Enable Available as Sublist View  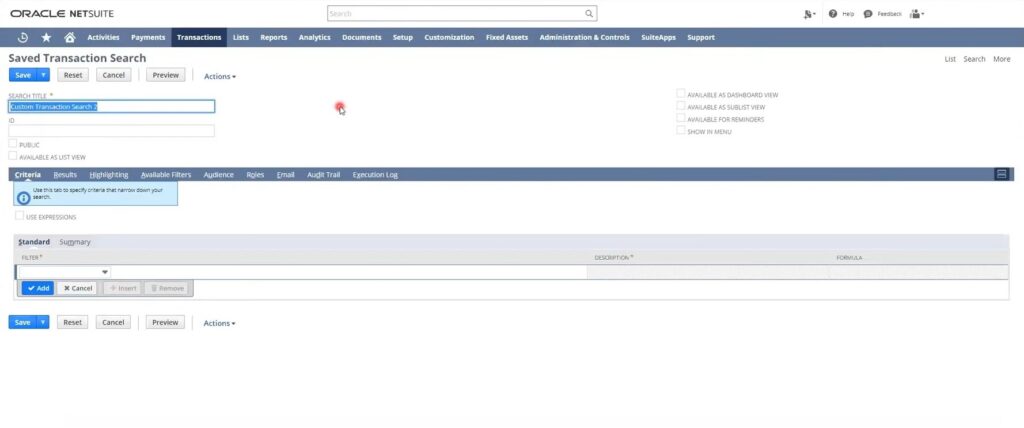click(x=681, y=106)
